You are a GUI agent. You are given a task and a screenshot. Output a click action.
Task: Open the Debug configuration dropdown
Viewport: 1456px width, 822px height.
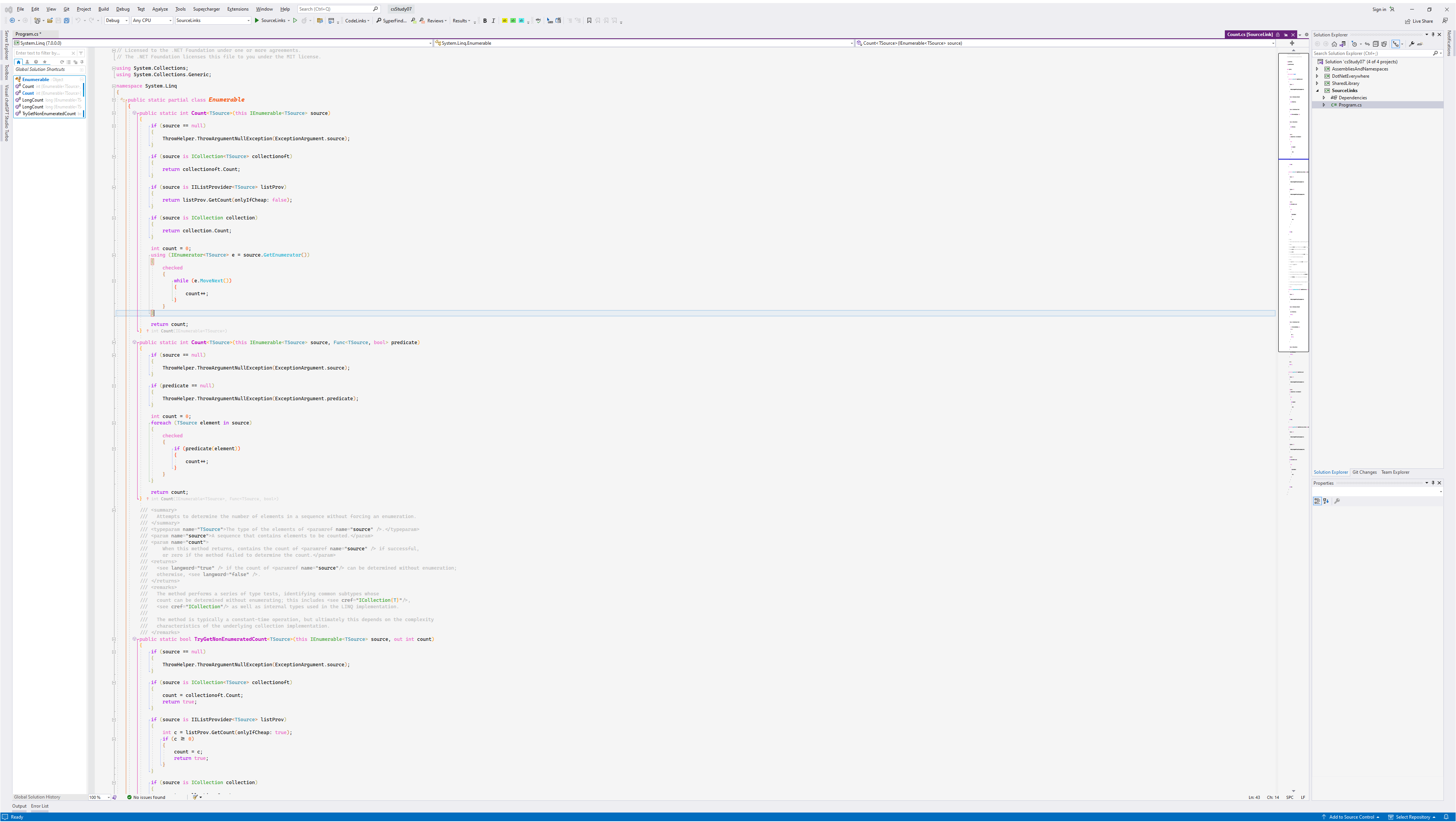click(116, 20)
